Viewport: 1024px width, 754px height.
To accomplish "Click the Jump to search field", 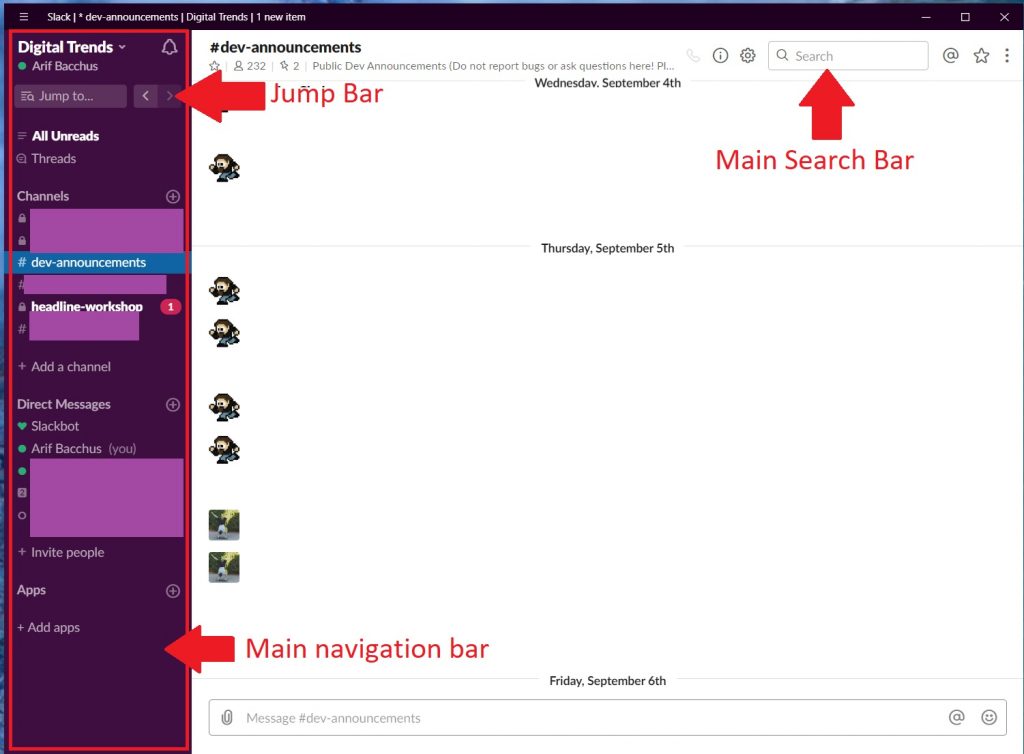I will point(70,96).
